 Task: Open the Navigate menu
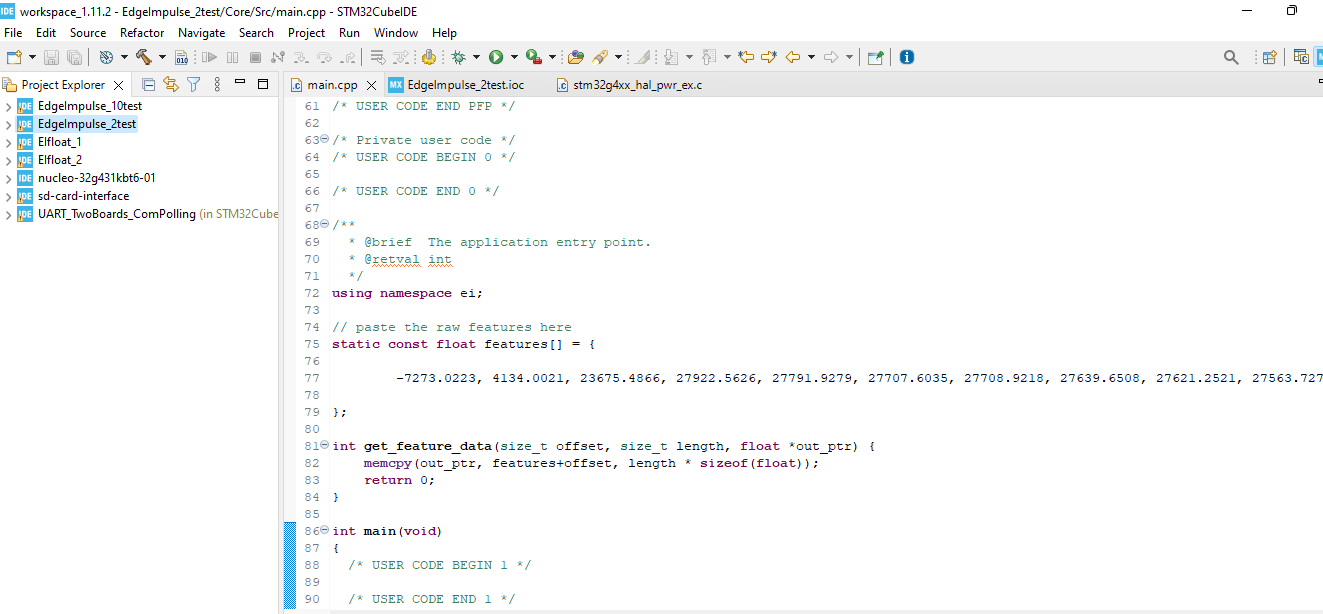pos(202,33)
